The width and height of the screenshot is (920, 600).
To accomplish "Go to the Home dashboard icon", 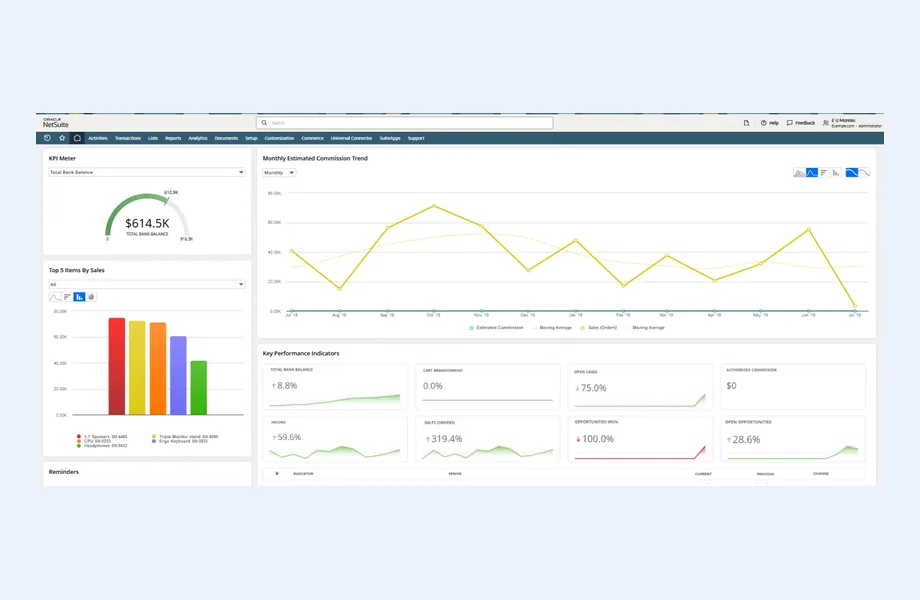I will 77,138.
